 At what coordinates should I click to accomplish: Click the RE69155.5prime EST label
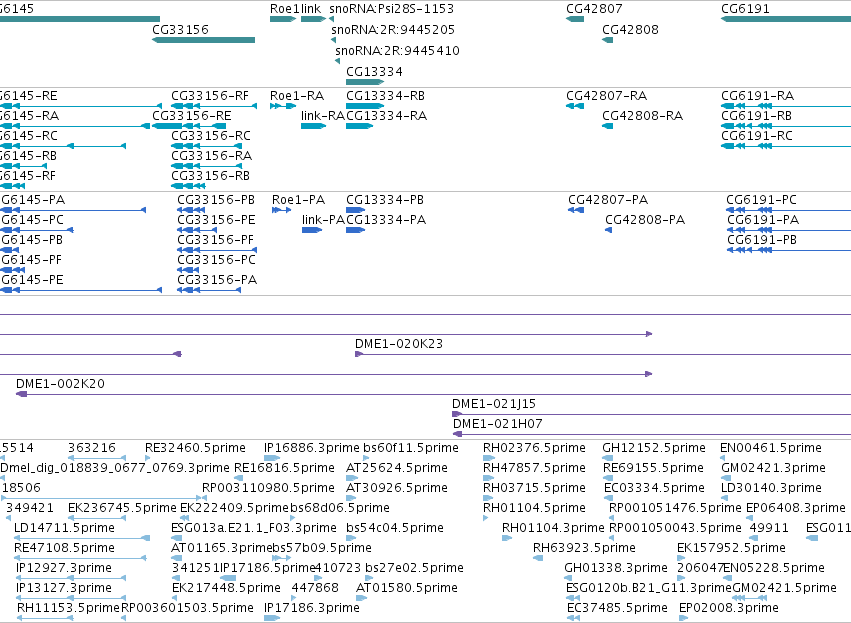pos(653,468)
